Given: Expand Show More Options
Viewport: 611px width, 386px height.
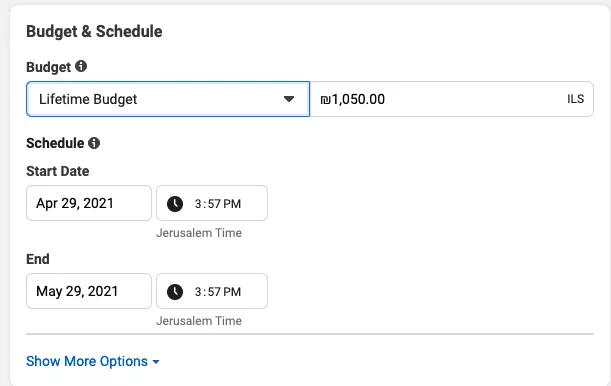Looking at the screenshot, I should pos(93,361).
